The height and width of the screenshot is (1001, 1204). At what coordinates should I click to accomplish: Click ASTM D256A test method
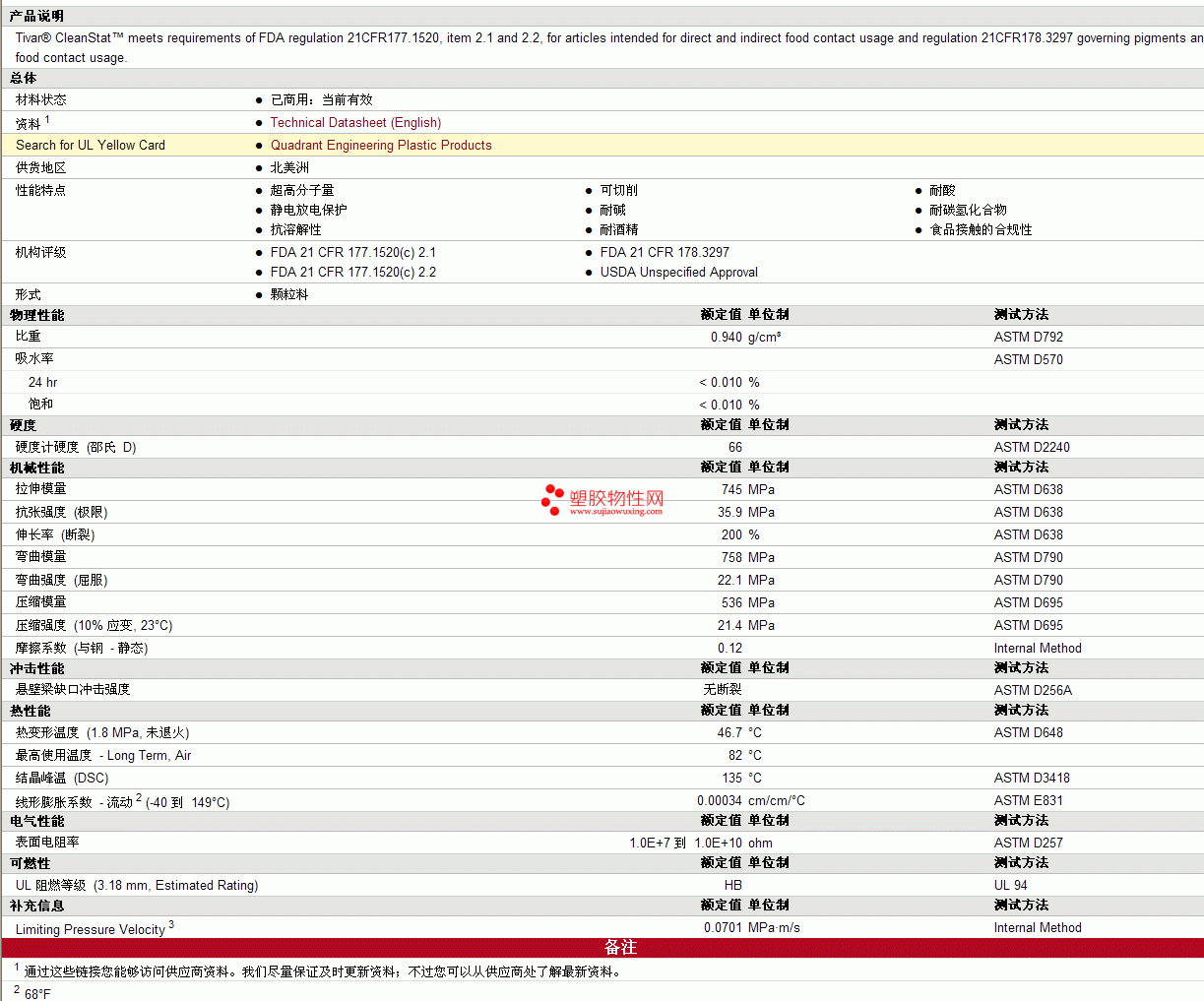tap(1033, 690)
